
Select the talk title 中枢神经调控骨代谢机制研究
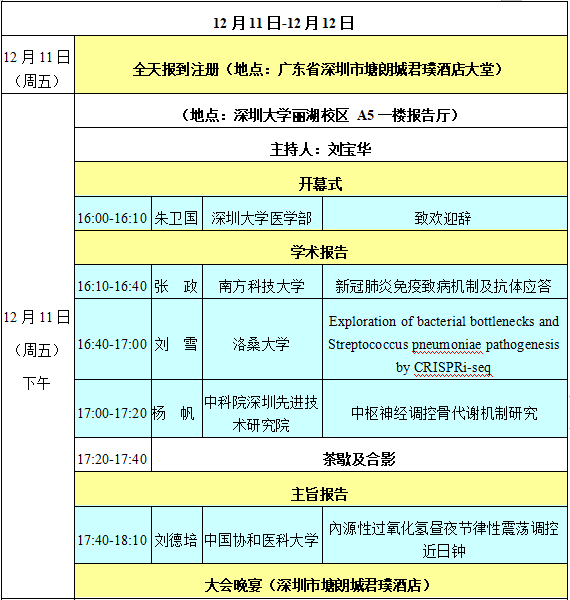click(445, 409)
